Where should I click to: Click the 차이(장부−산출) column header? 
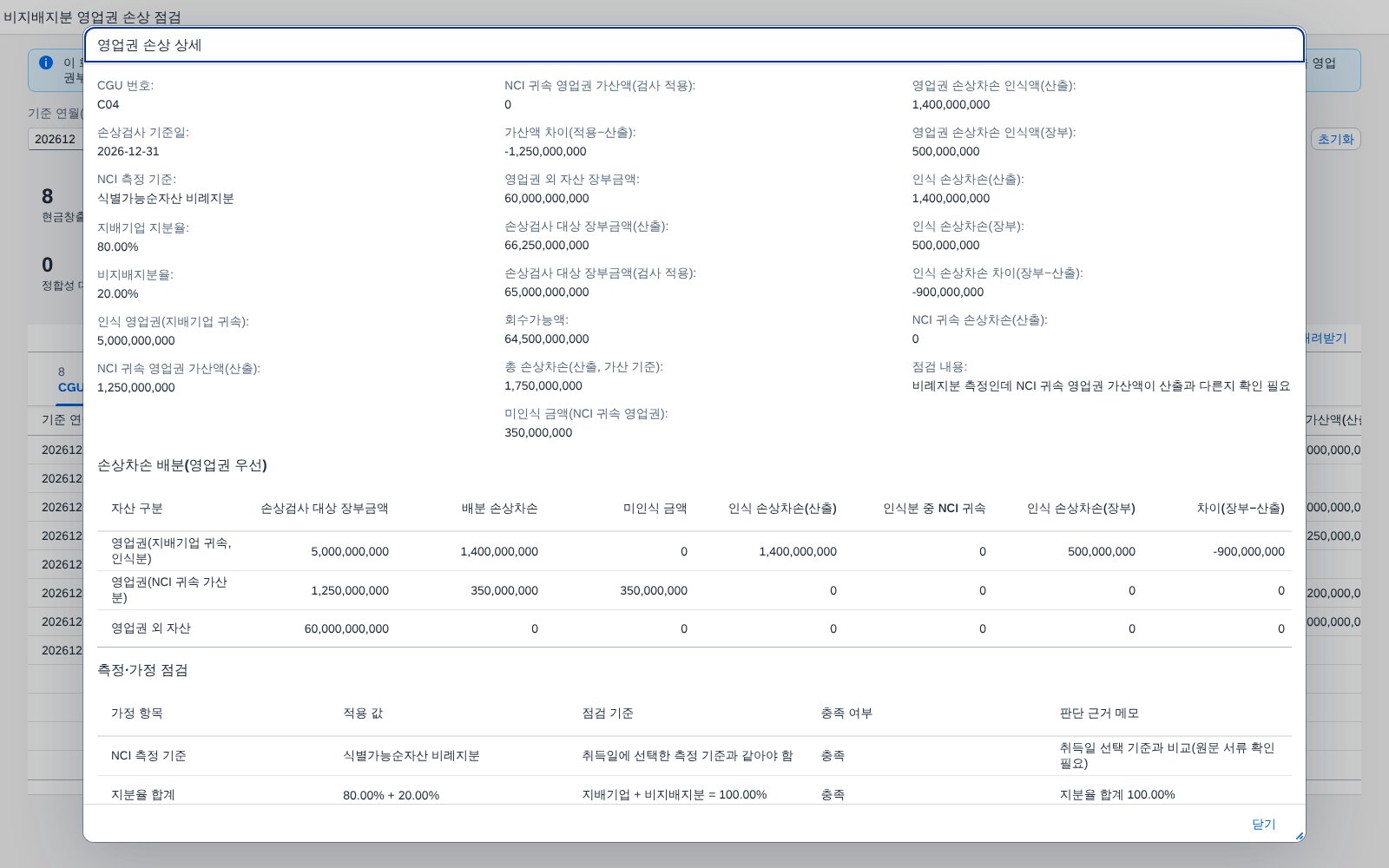1241,508
